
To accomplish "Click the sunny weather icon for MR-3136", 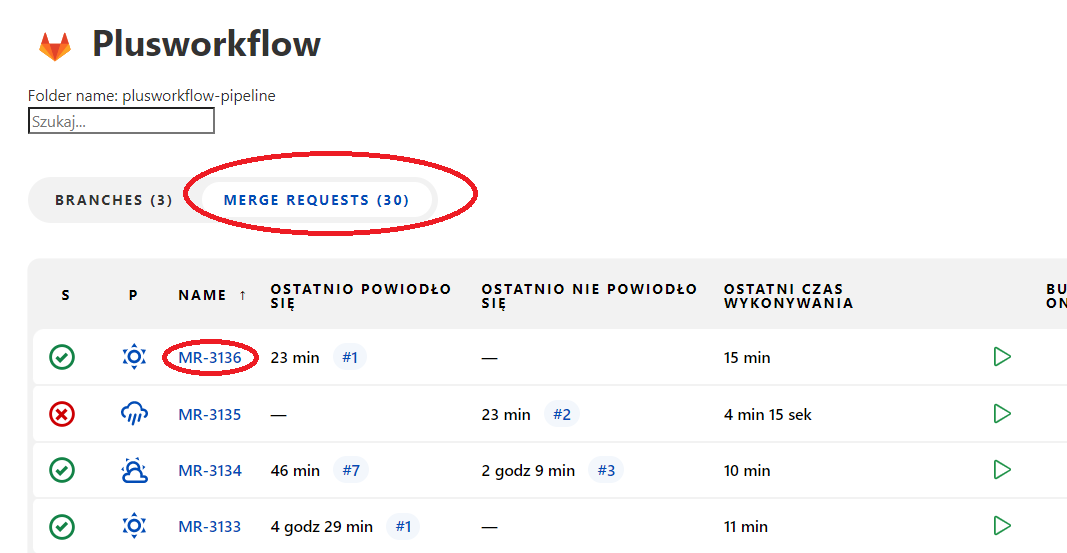I will pyautogui.click(x=134, y=357).
